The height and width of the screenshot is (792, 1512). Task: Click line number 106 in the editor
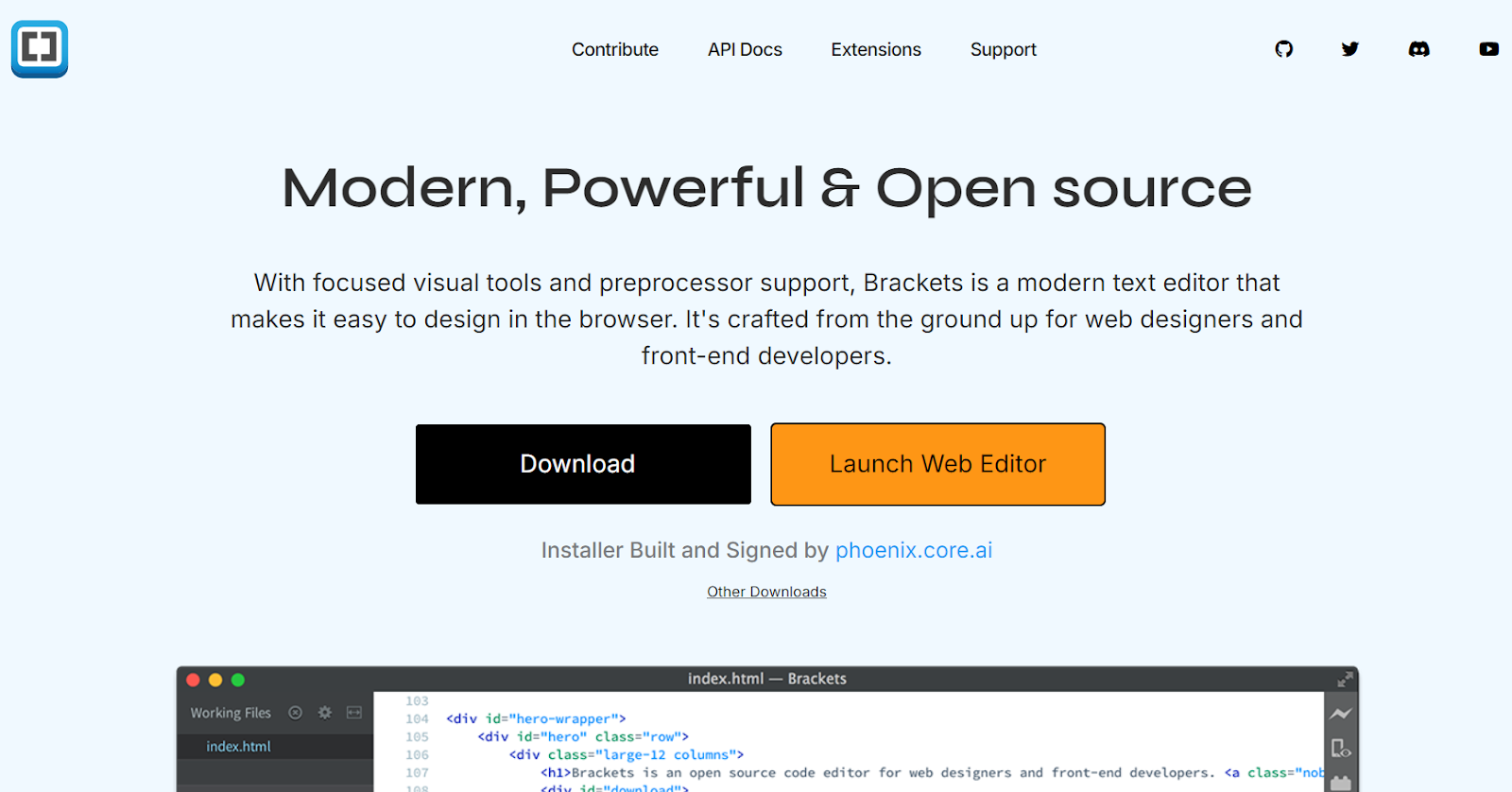(x=417, y=754)
